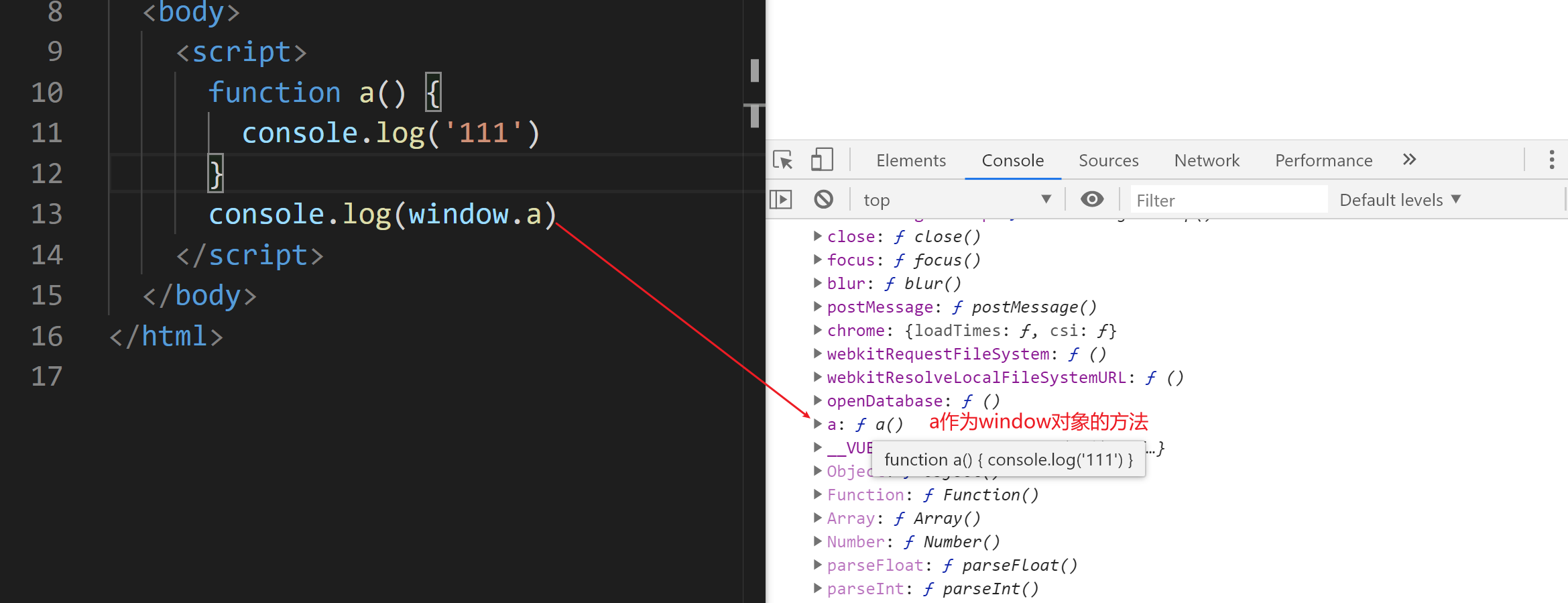Expand the parseFloat entry
This screenshot has height=603, width=1568.
817,565
